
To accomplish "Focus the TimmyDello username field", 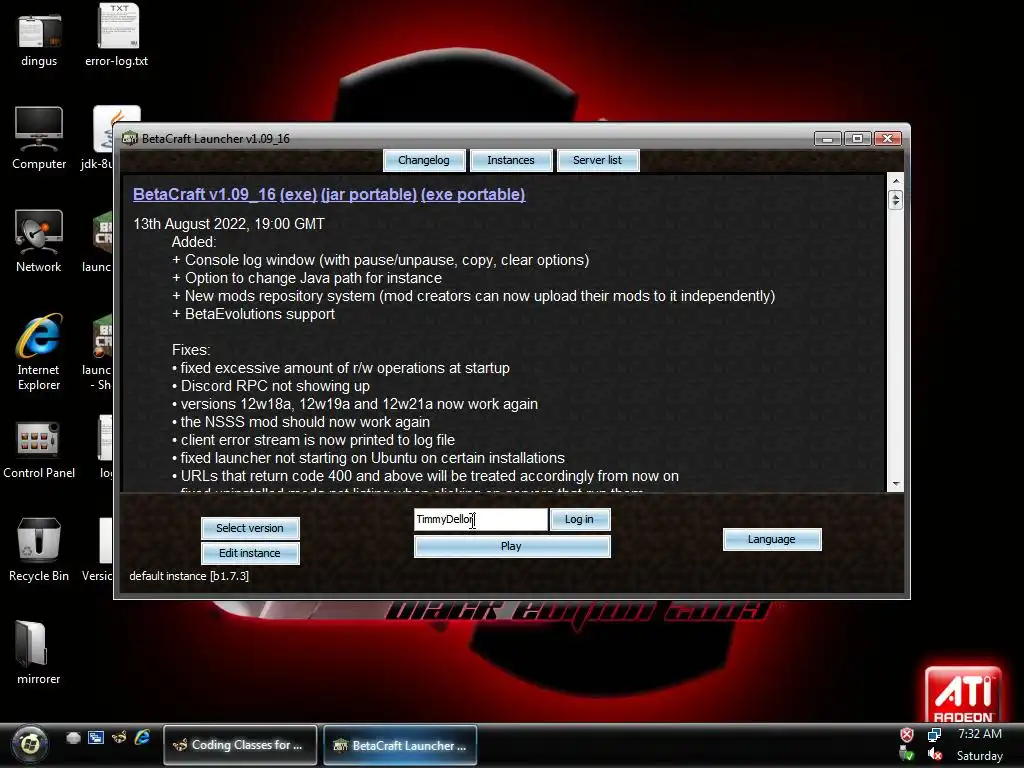I will tap(481, 520).
